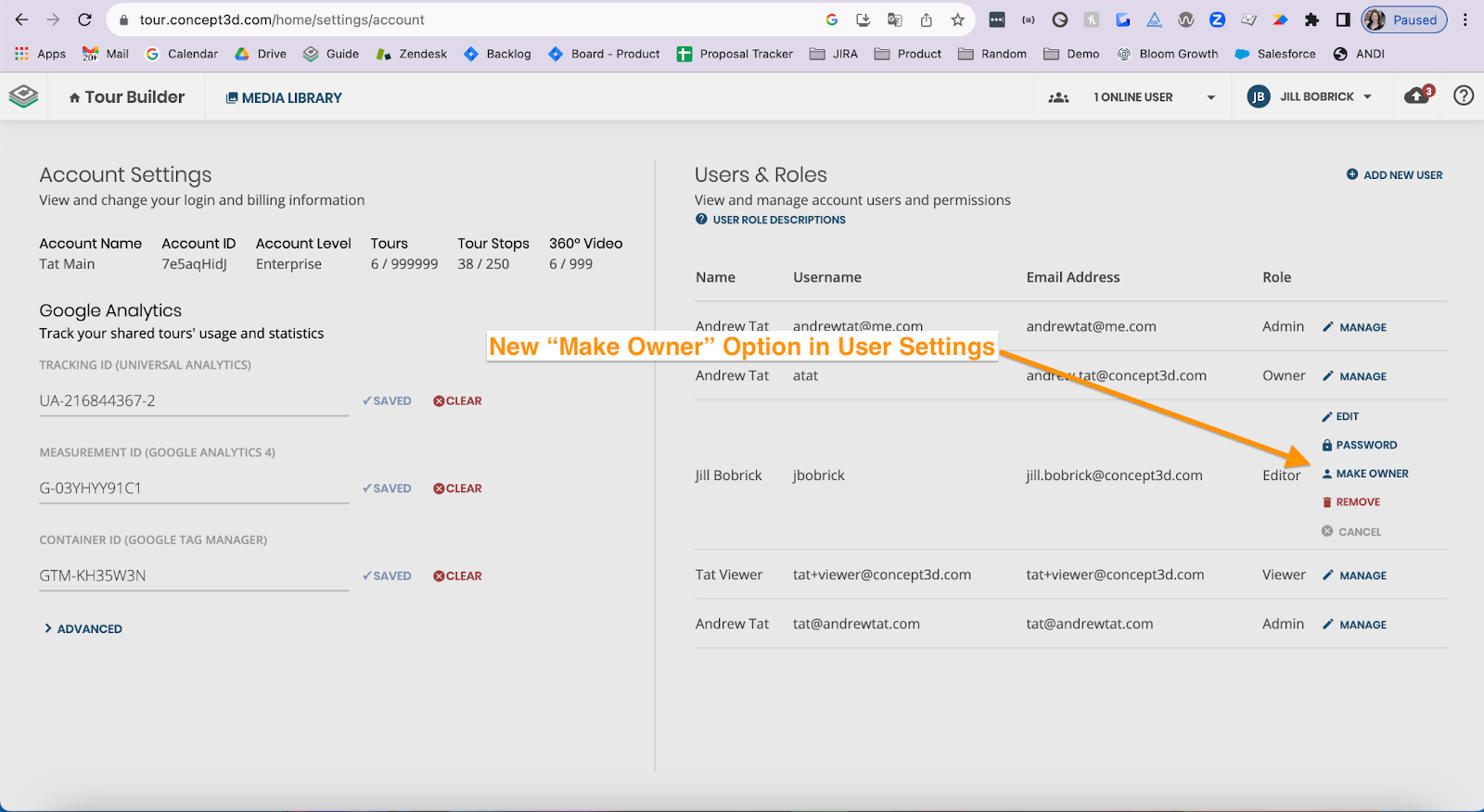Open the help question mark icon

(1464, 95)
